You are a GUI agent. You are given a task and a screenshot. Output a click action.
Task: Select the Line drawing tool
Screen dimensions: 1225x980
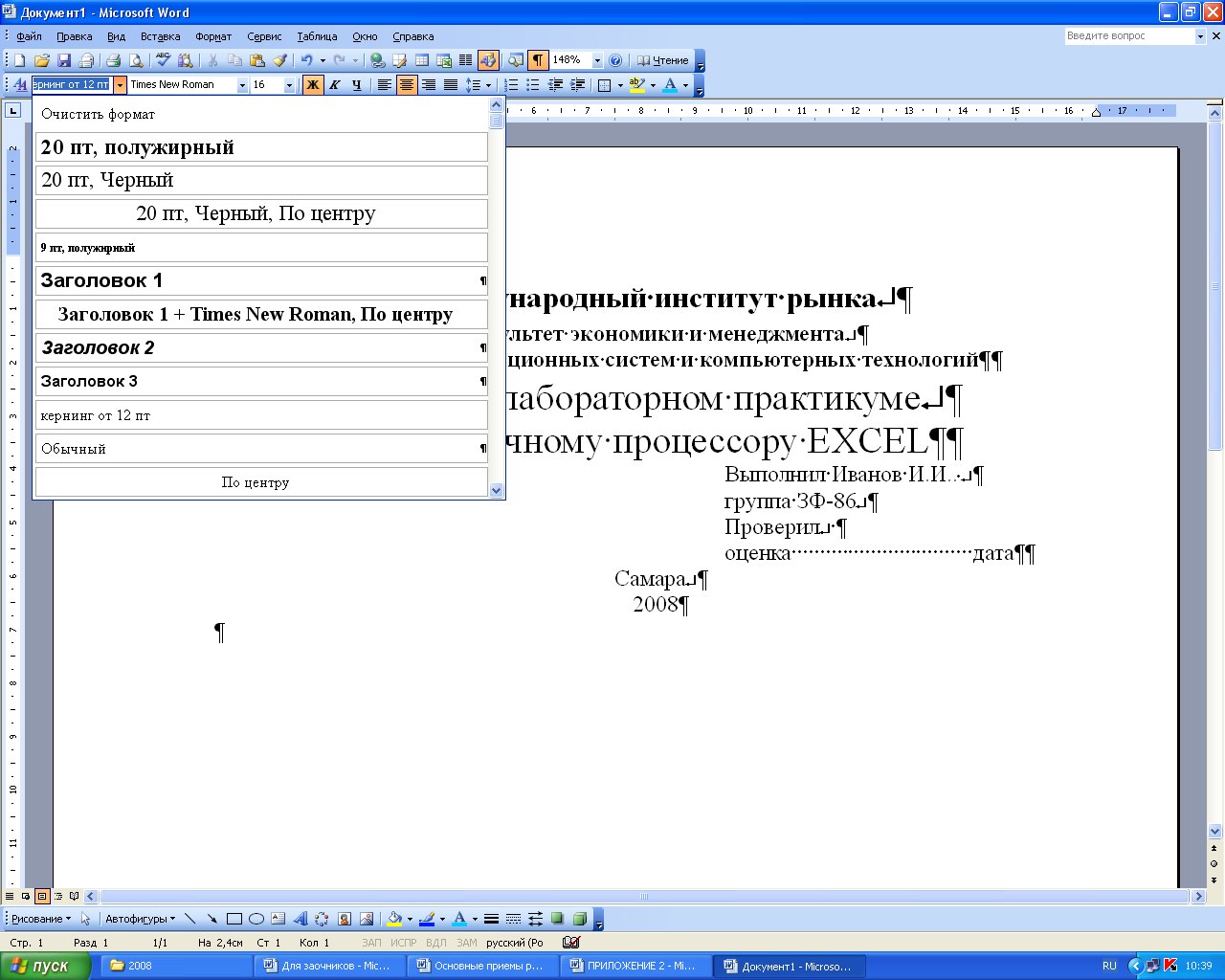(x=189, y=919)
